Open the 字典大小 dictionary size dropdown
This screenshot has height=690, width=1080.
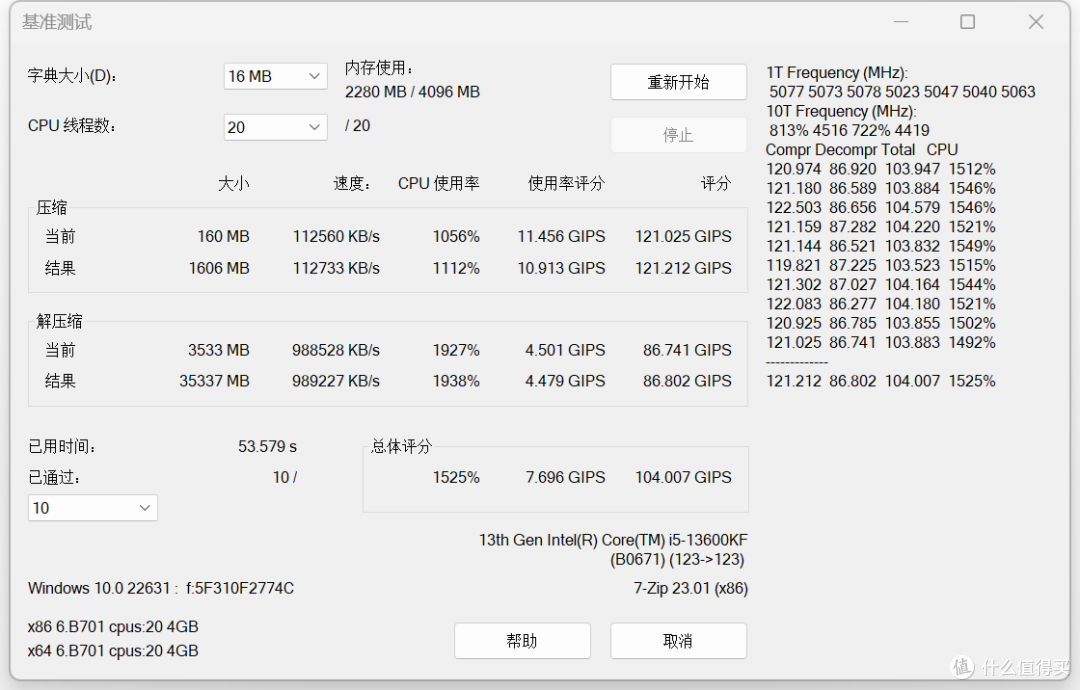(x=275, y=75)
